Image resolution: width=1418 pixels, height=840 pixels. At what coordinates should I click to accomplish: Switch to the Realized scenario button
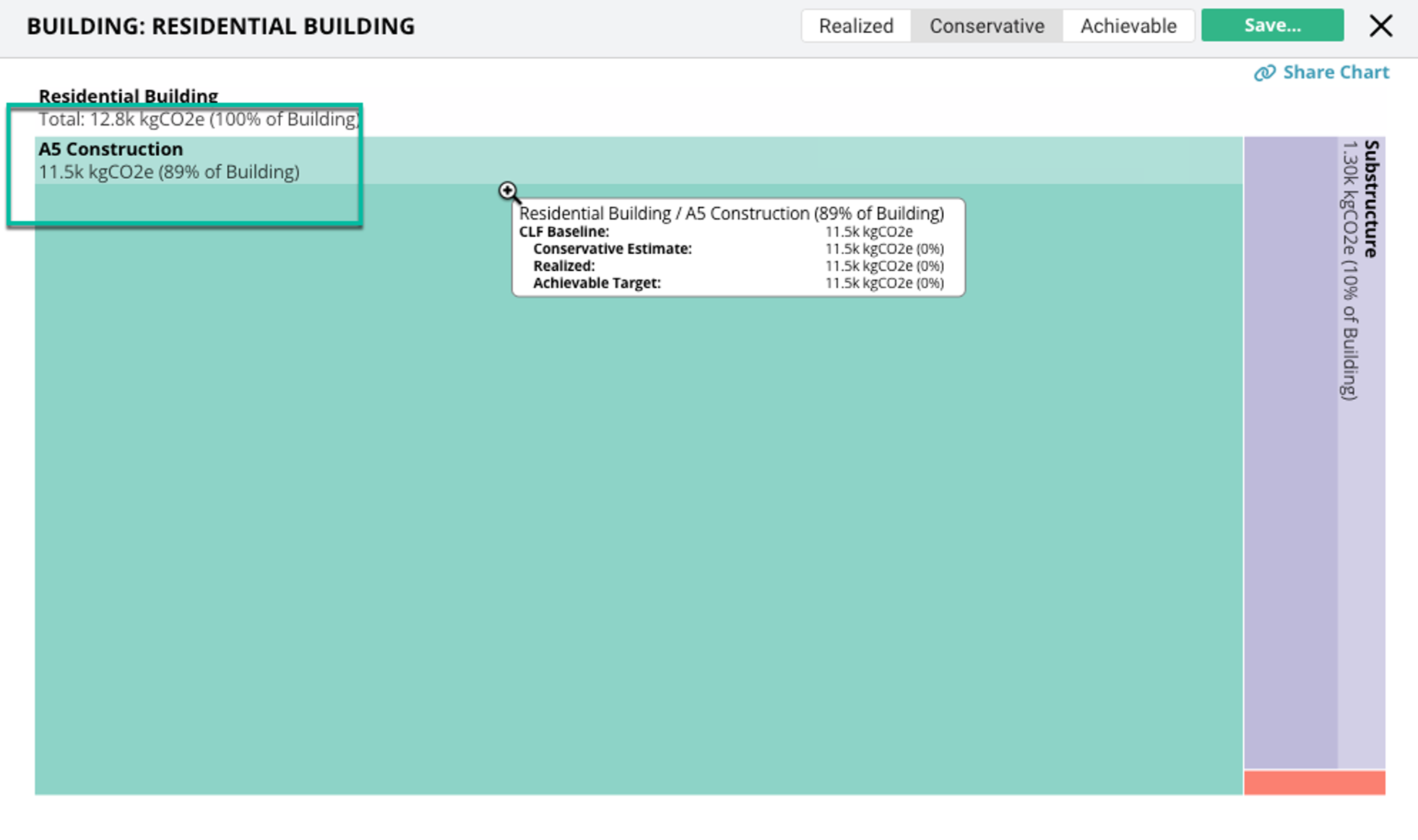pos(856,26)
